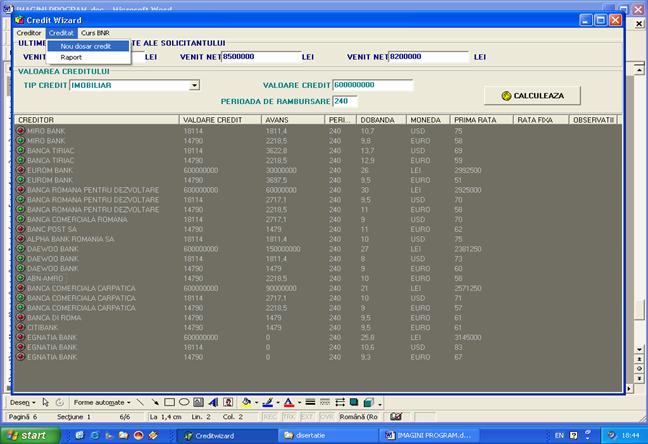Viewport: 648px width, 444px height.
Task: Click the red status icon beside EUROM BANK 600000000
Action: [20, 169]
